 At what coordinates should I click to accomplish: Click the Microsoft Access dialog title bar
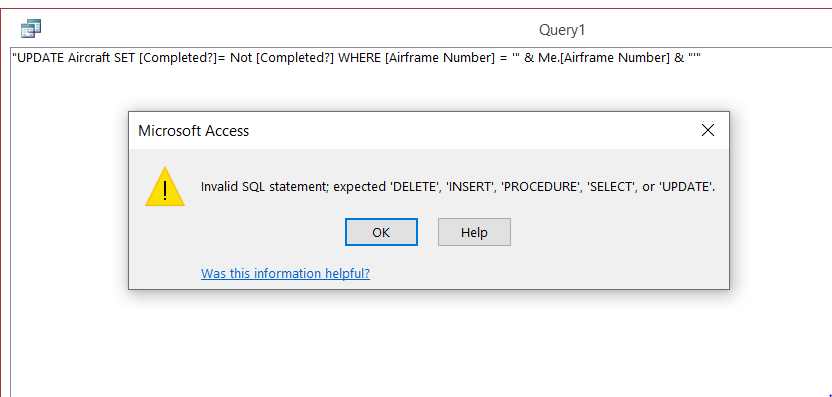(429, 131)
